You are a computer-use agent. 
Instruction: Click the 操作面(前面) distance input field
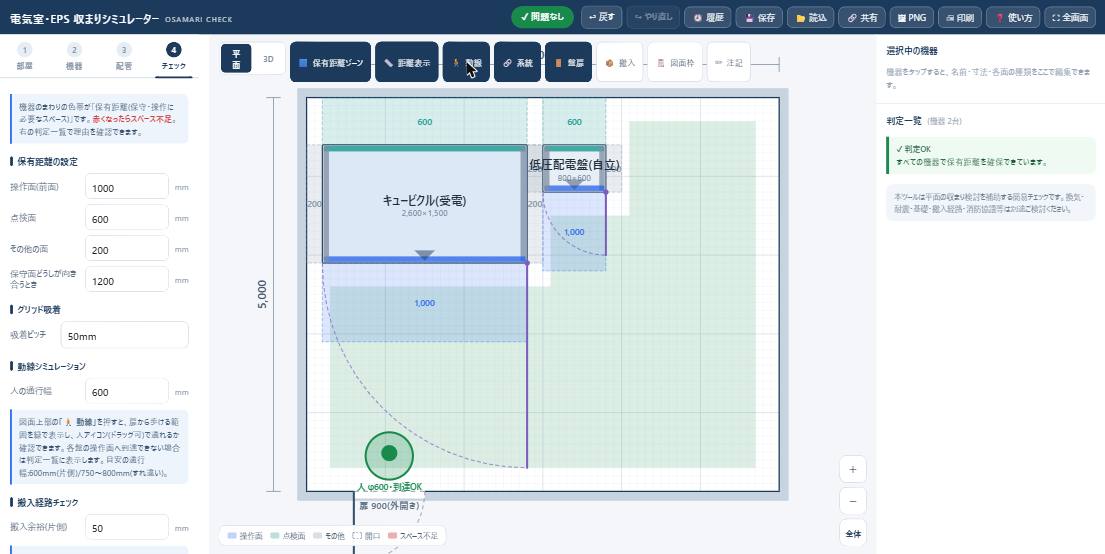click(127, 187)
